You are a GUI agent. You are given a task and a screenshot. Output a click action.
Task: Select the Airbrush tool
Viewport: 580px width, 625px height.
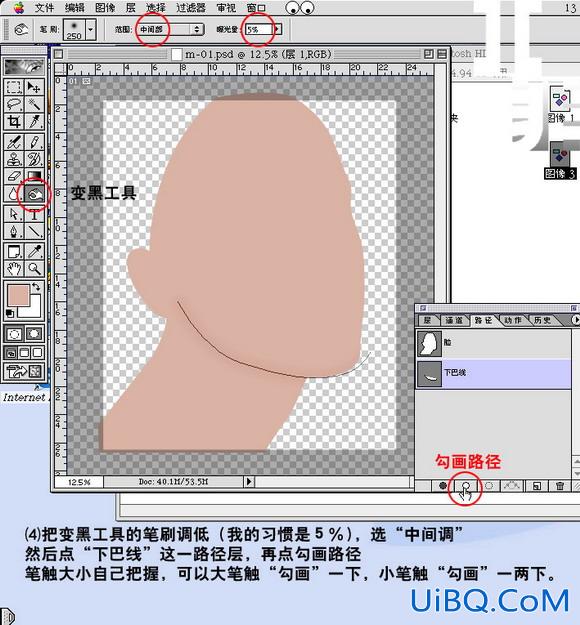(14, 142)
